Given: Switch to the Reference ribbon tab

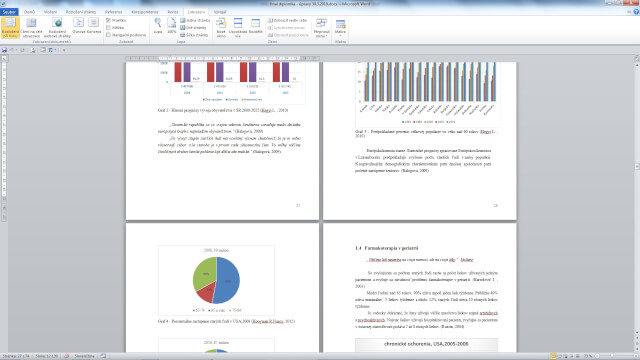Looking at the screenshot, I should (113, 12).
